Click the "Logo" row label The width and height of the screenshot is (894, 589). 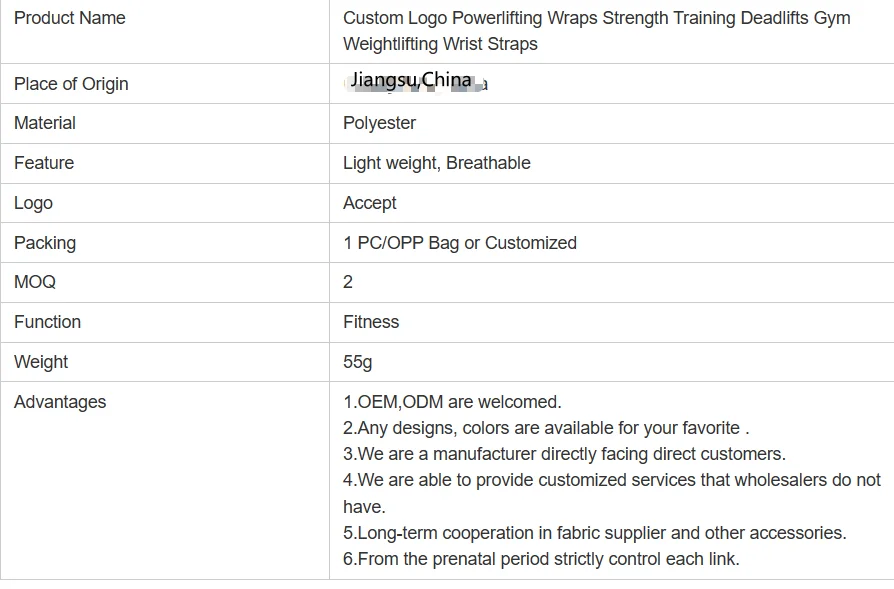(x=33, y=203)
